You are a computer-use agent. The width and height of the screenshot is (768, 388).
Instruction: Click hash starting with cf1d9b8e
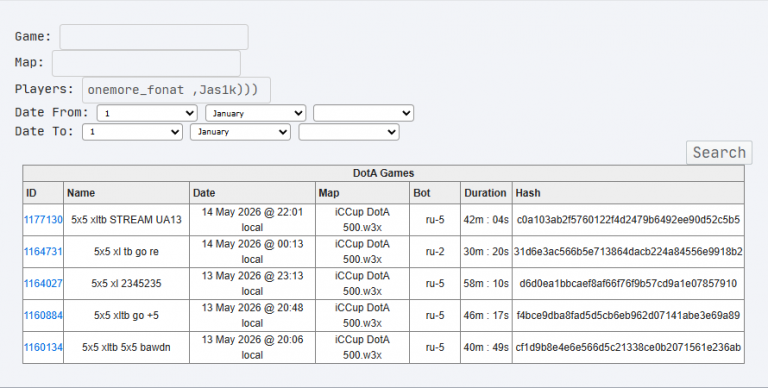click(x=628, y=347)
